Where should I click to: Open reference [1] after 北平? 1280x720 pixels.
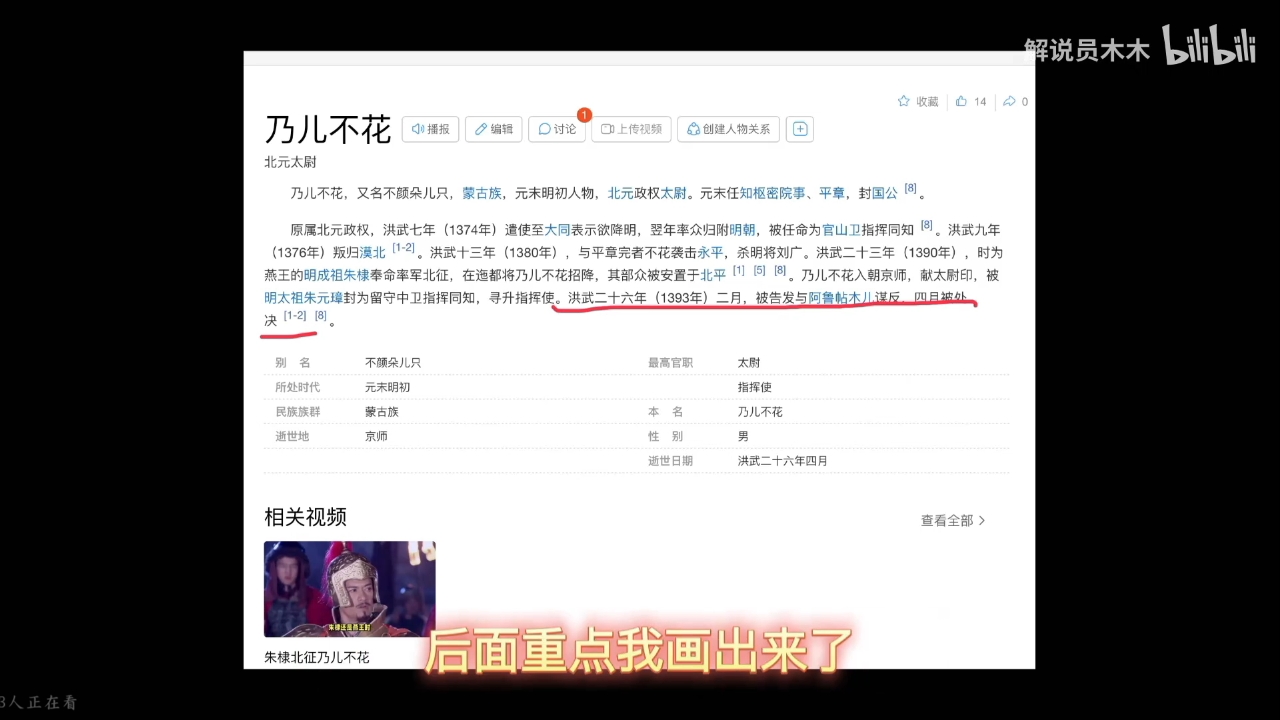(739, 271)
